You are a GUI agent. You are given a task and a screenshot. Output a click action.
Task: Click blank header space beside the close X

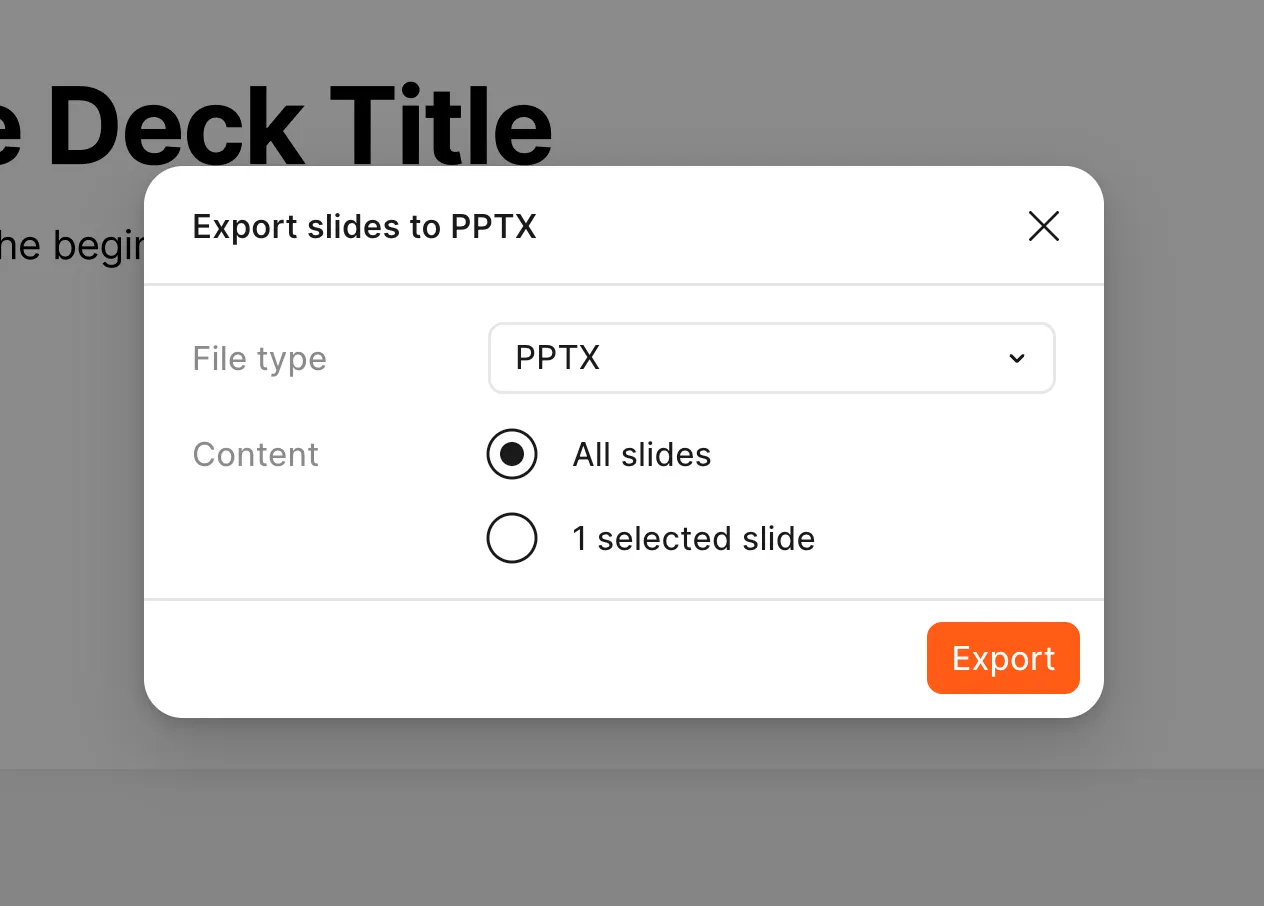point(780,227)
